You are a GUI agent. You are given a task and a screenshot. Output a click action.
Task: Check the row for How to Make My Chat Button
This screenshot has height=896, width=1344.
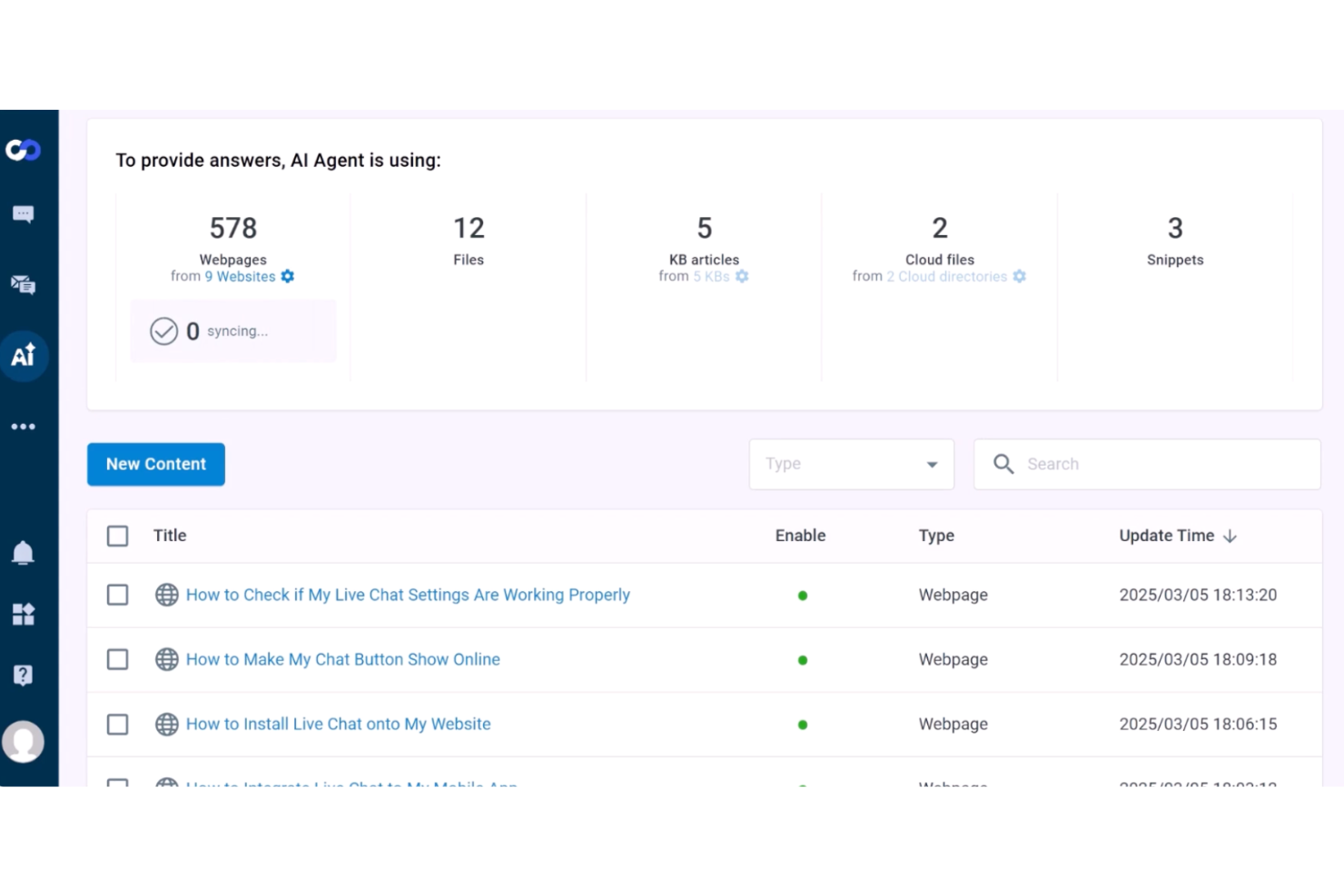coord(117,659)
